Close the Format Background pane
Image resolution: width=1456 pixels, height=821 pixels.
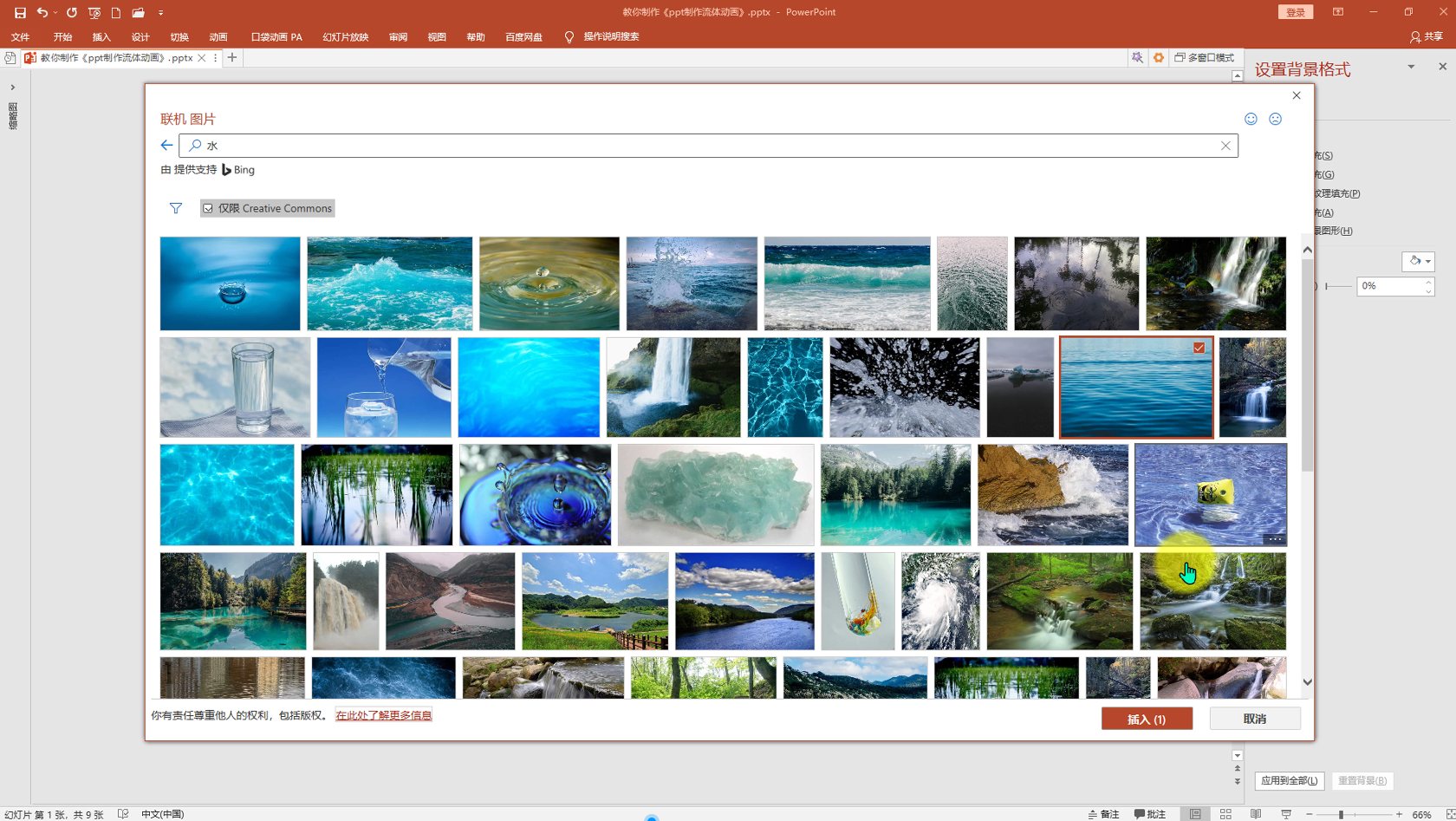(1442, 67)
